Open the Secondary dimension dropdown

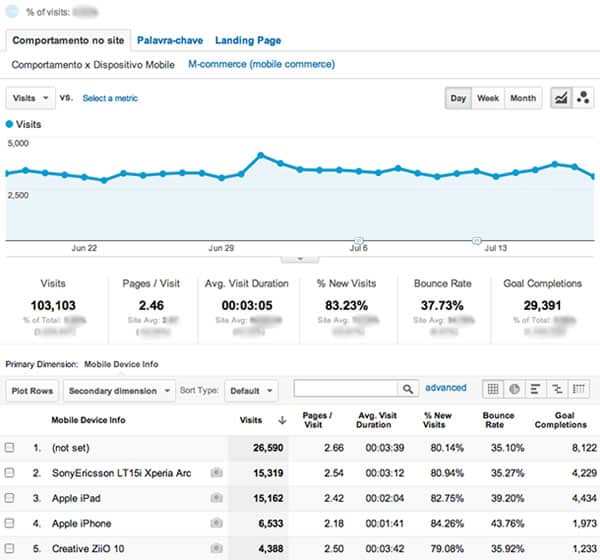[x=119, y=390]
